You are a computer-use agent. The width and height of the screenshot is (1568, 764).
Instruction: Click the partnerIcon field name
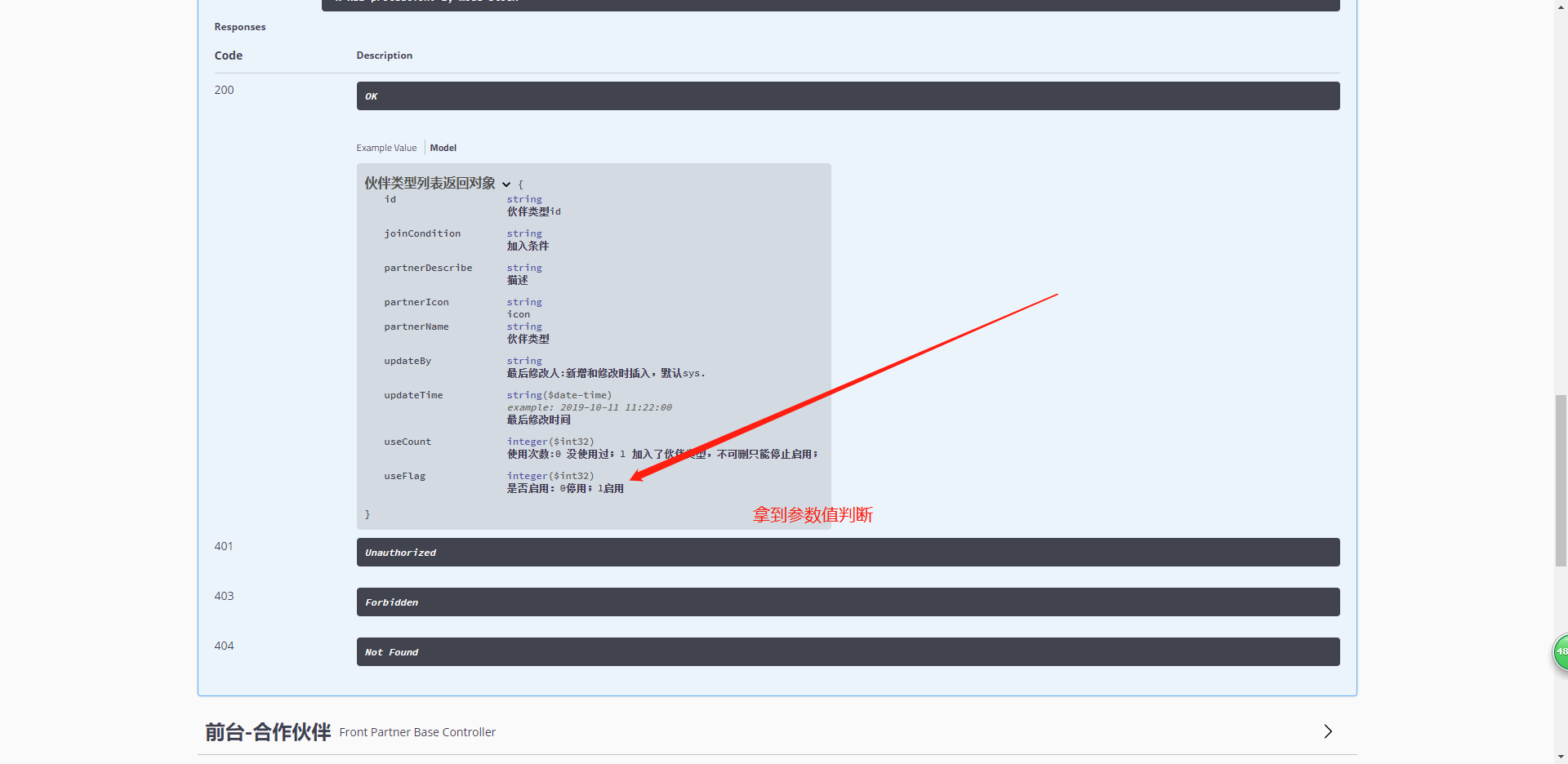pos(416,302)
